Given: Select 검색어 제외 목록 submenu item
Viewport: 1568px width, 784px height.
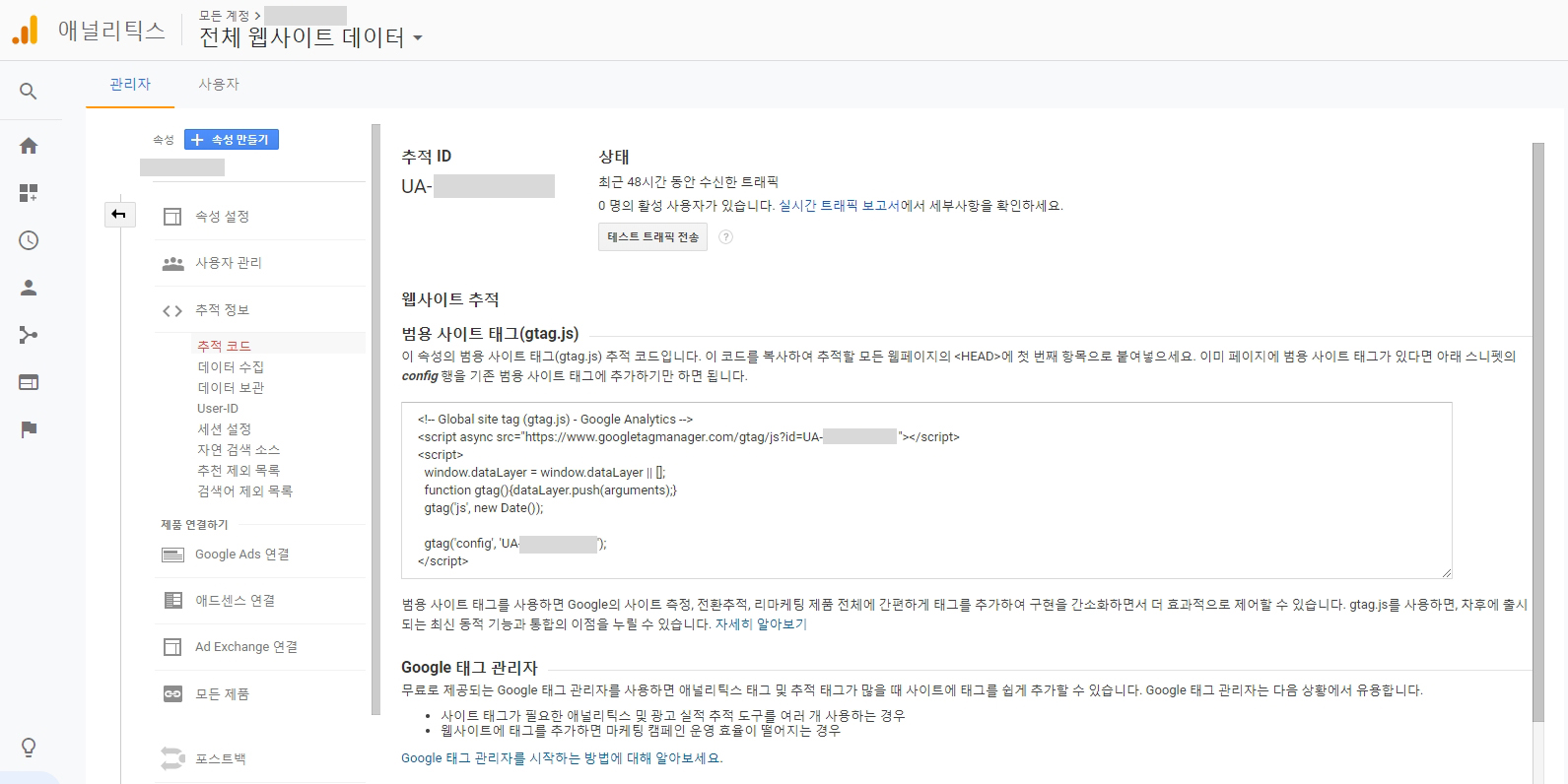Looking at the screenshot, I should click(245, 490).
